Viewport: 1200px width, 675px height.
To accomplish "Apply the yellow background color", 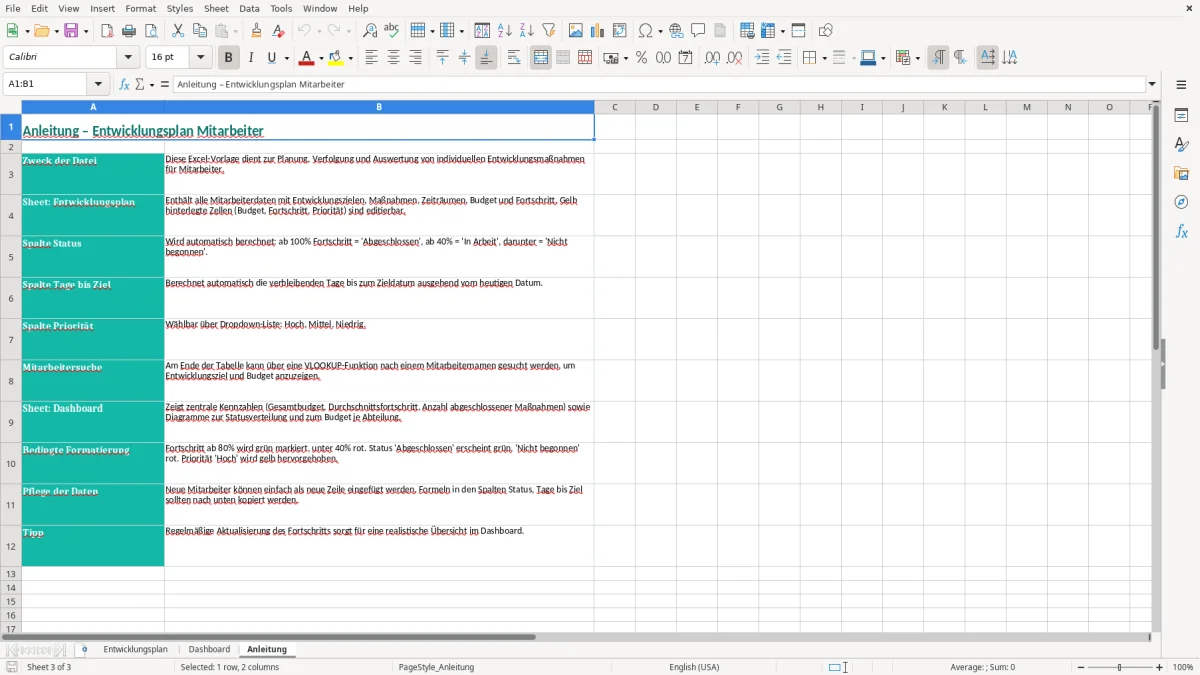I will 337,58.
